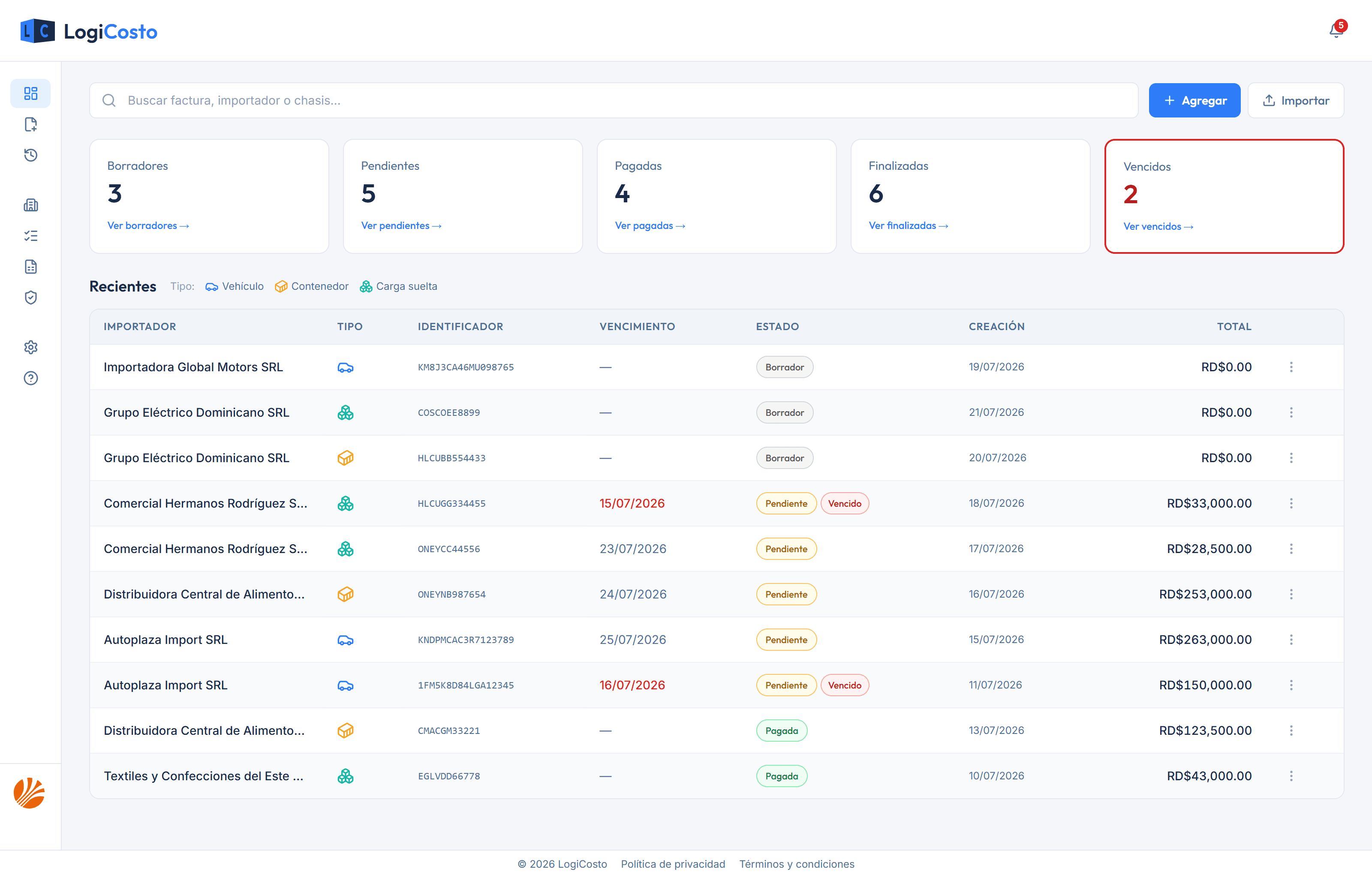Open the settings gear icon in sidebar
The width and height of the screenshot is (1372, 878).
pos(31,347)
